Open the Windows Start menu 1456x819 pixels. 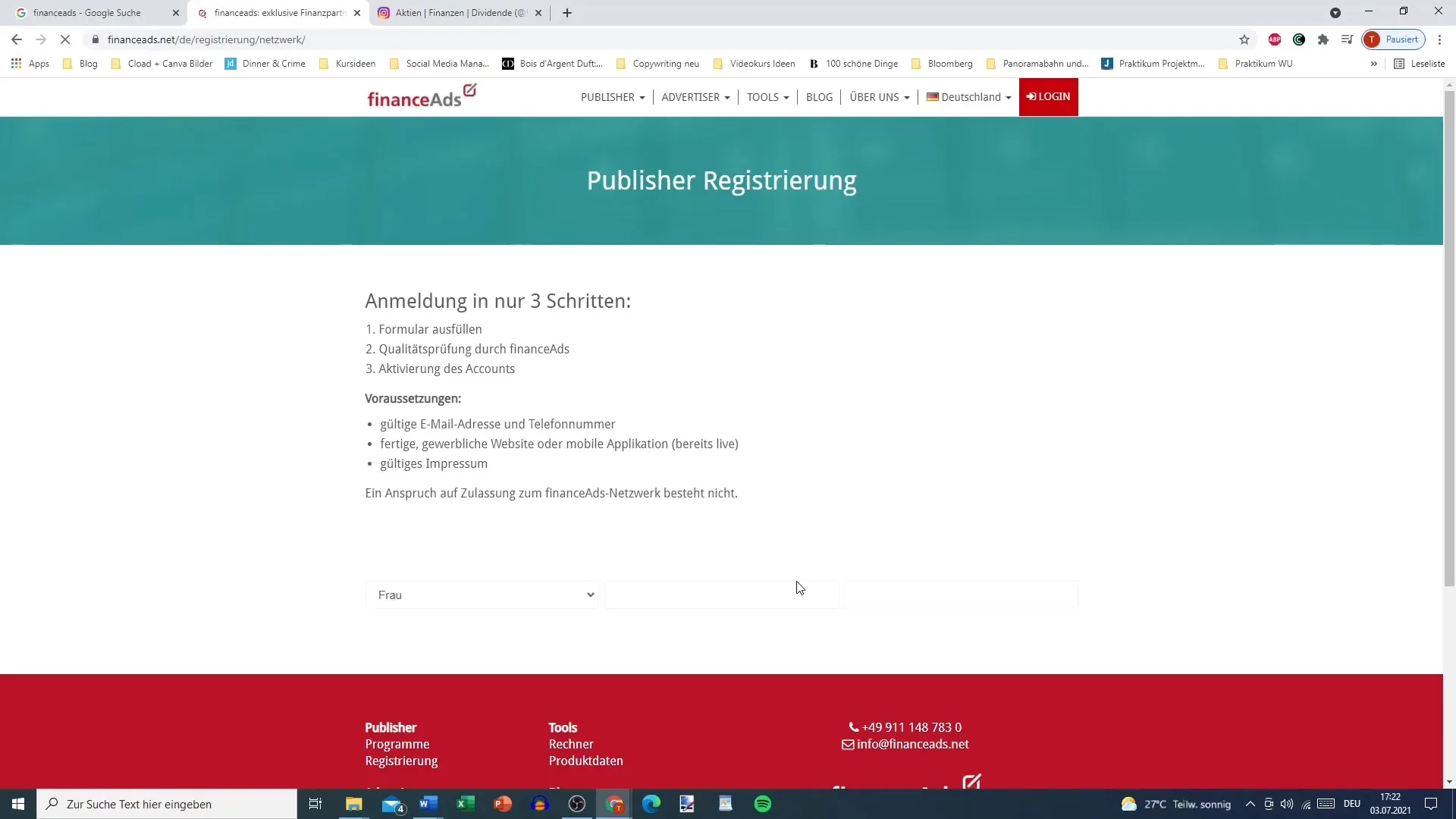18,804
